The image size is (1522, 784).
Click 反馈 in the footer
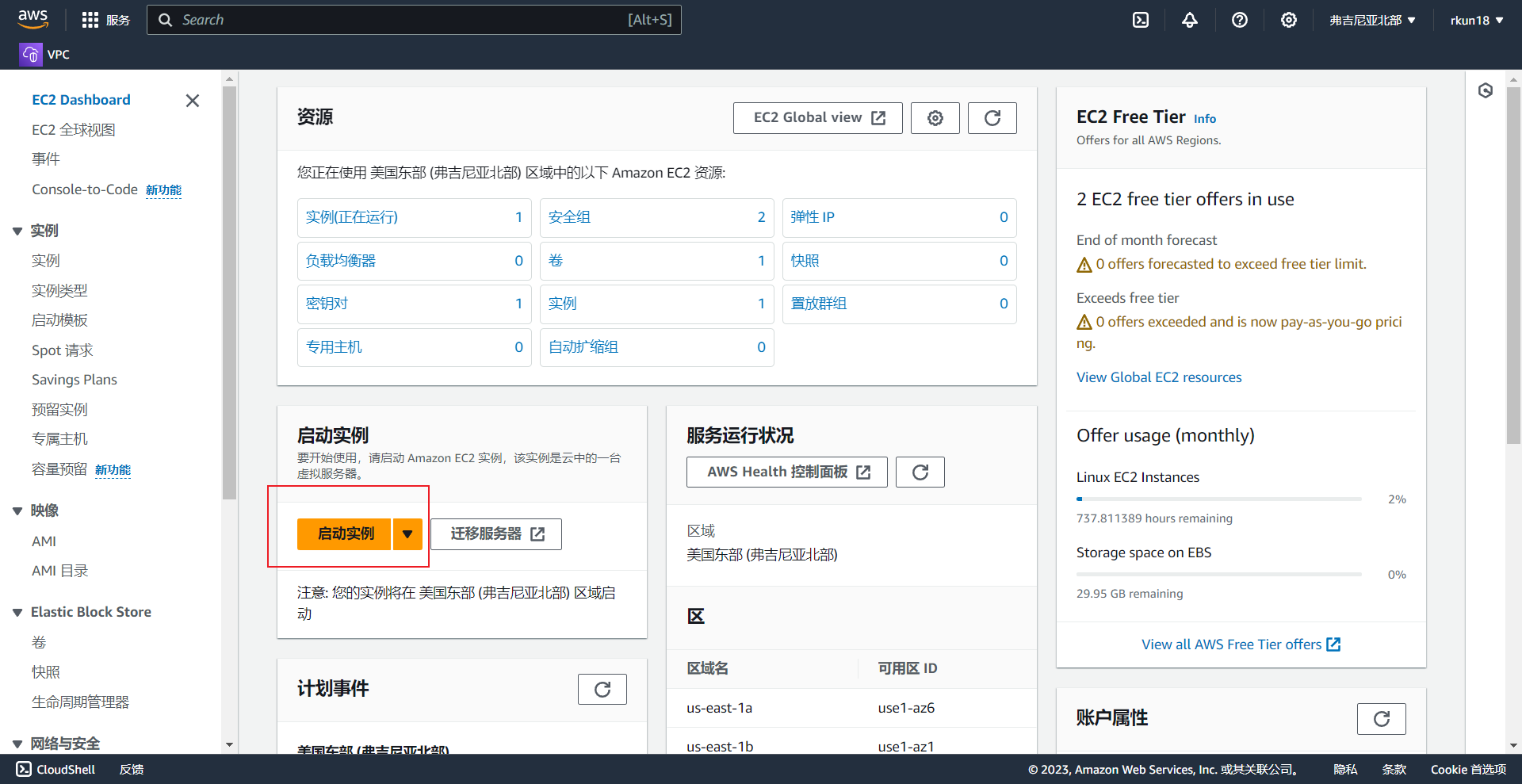[132, 769]
